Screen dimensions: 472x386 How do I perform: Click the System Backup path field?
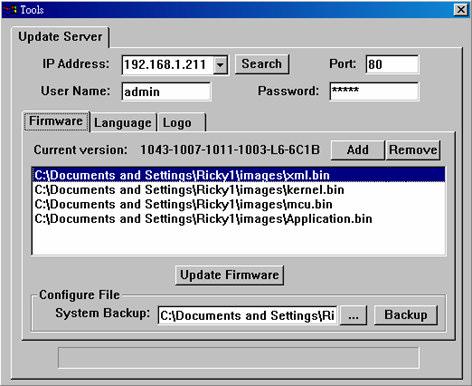pyautogui.click(x=247, y=315)
